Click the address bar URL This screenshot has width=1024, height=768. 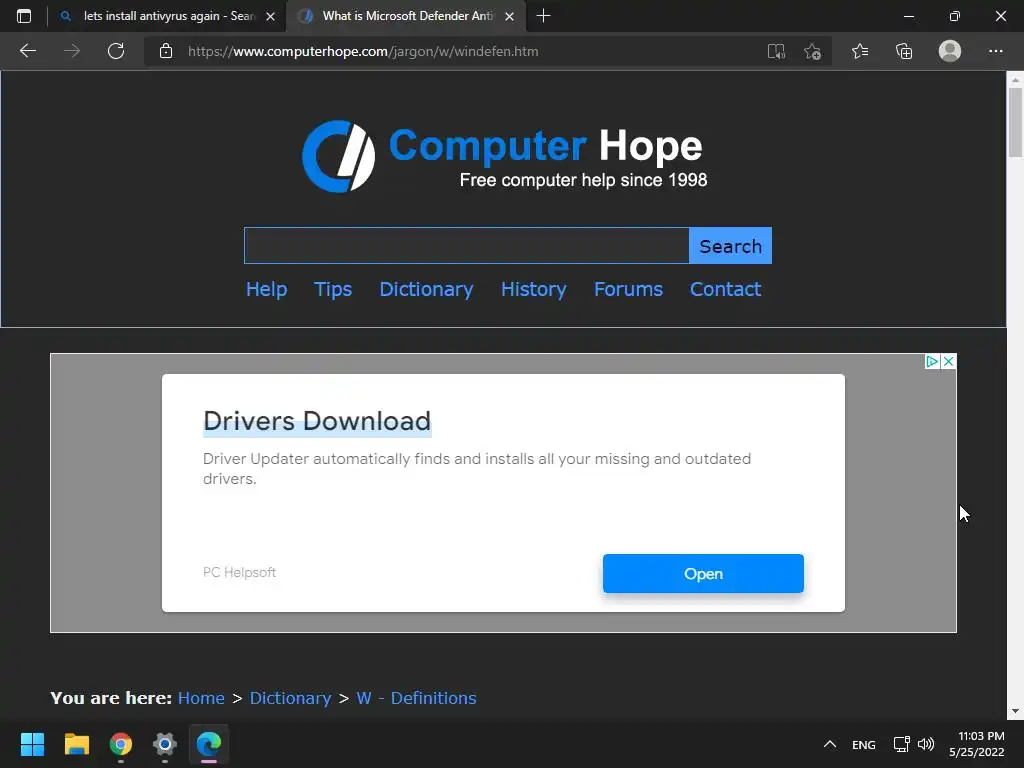363,51
